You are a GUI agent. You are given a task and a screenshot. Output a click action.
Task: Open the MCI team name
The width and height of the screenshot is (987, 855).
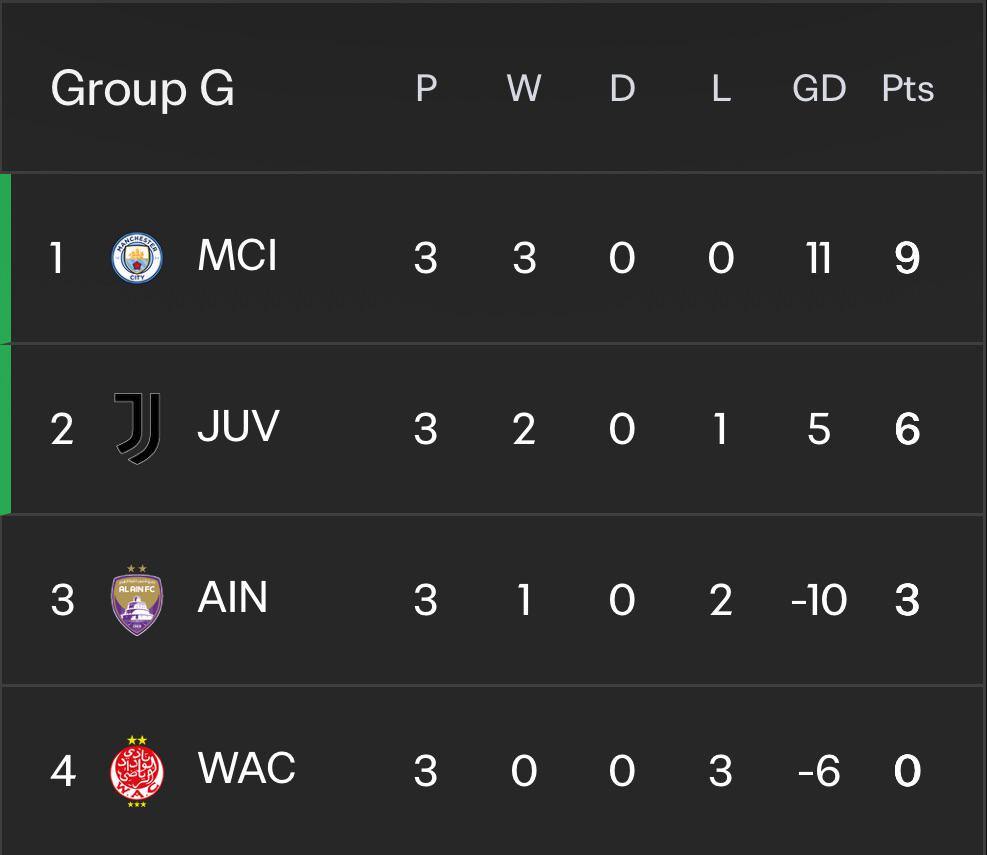click(237, 256)
